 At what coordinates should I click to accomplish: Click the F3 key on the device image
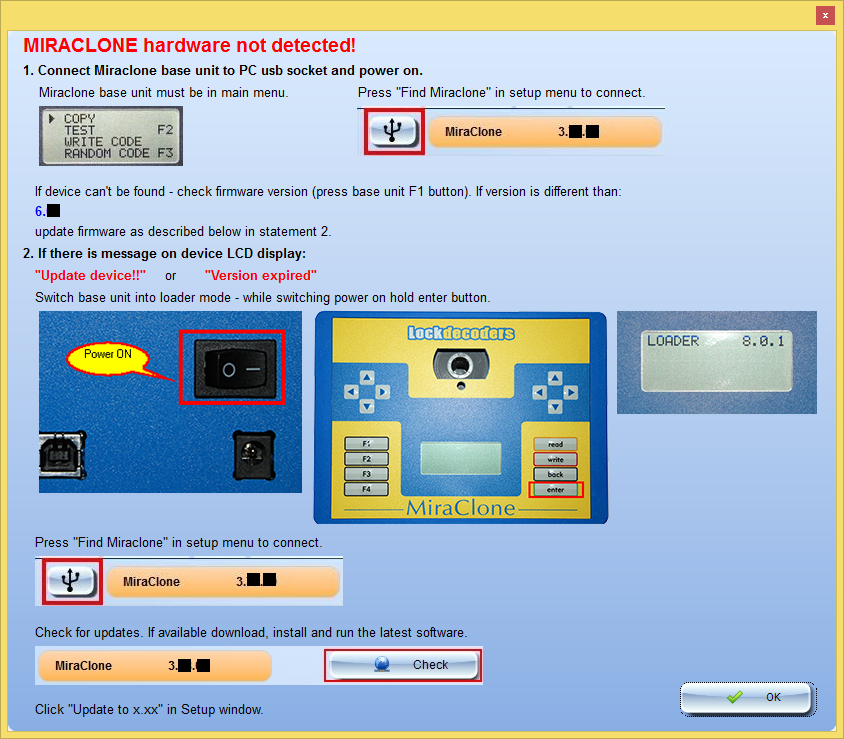click(x=367, y=474)
